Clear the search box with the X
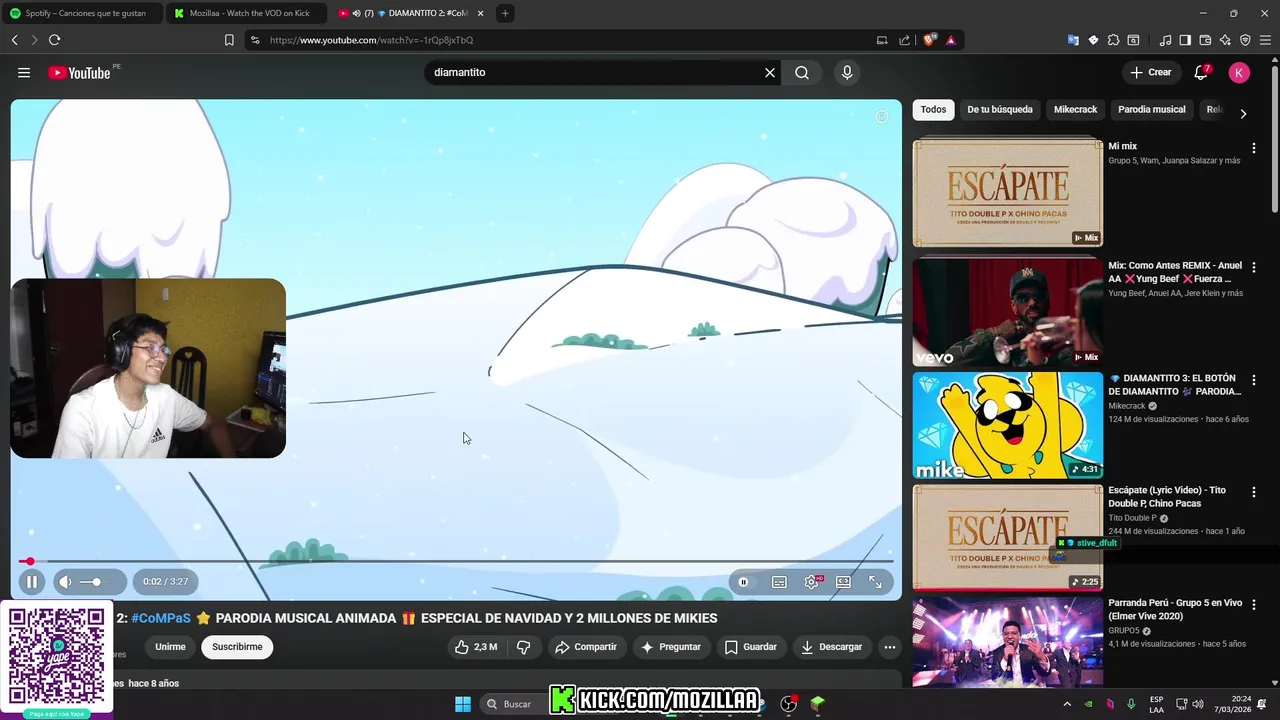This screenshot has height=720, width=1280. [770, 73]
